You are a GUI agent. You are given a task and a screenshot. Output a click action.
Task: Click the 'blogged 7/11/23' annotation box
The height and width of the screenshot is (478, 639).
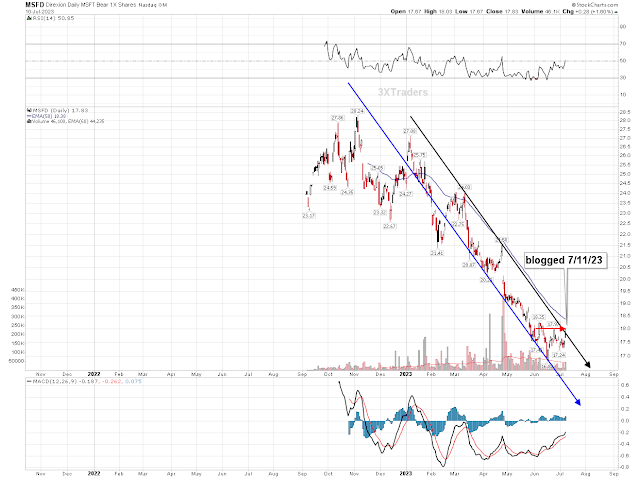[564, 260]
